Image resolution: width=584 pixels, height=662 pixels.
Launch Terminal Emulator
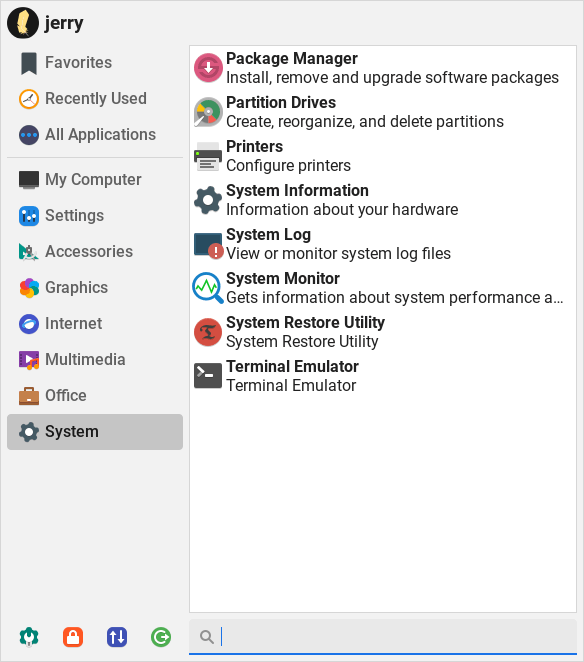383,376
